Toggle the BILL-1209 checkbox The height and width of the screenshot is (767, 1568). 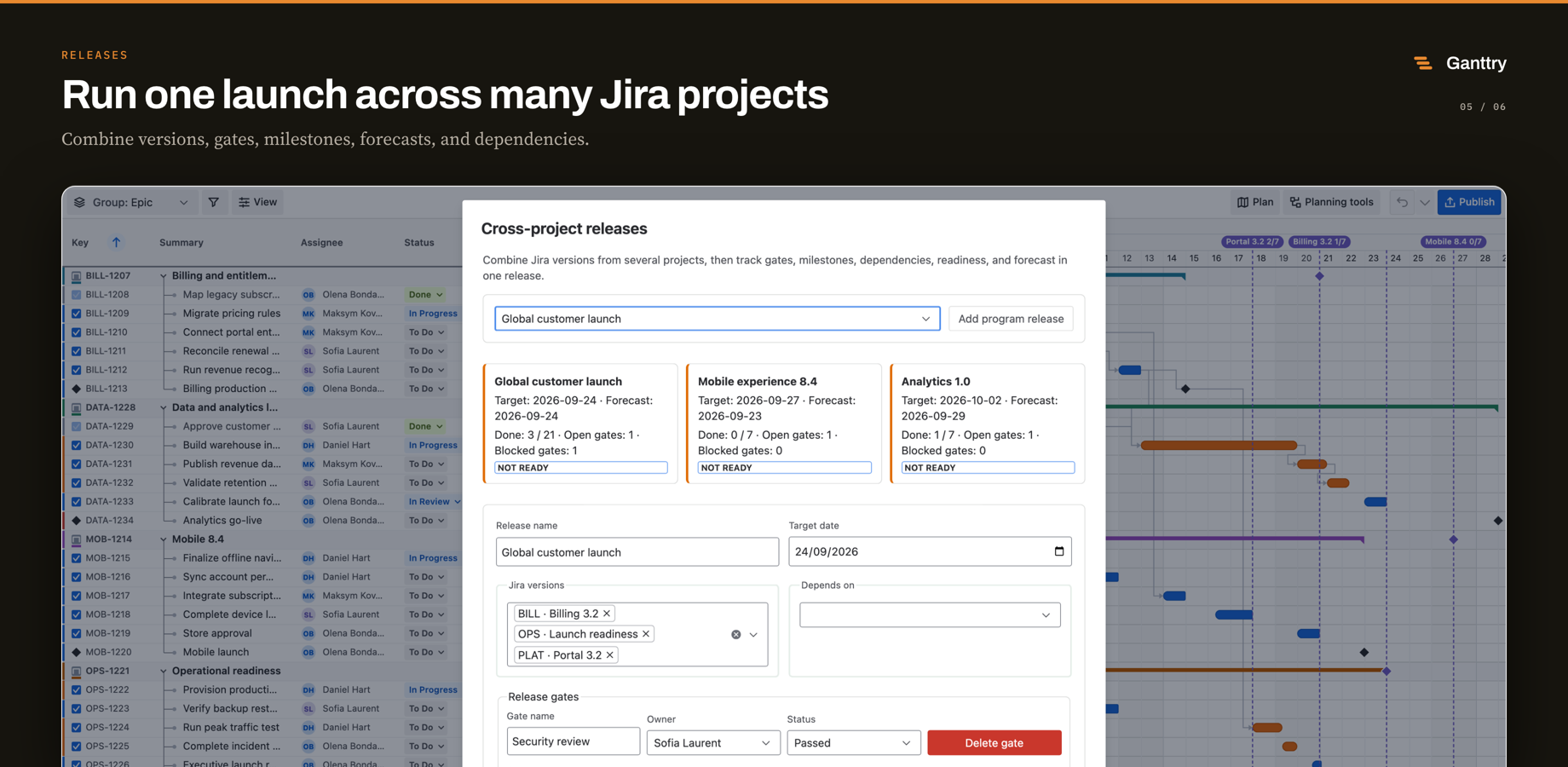(x=76, y=314)
